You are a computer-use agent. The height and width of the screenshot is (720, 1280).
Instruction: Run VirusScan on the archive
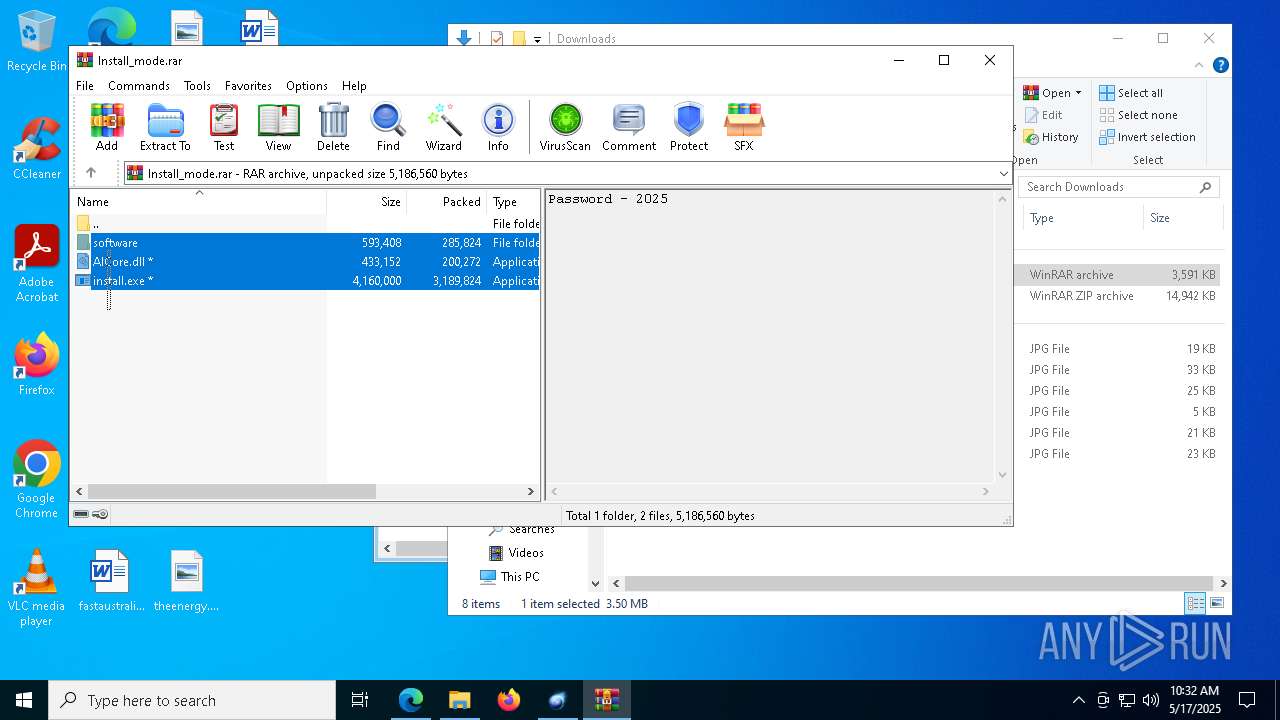click(x=565, y=127)
